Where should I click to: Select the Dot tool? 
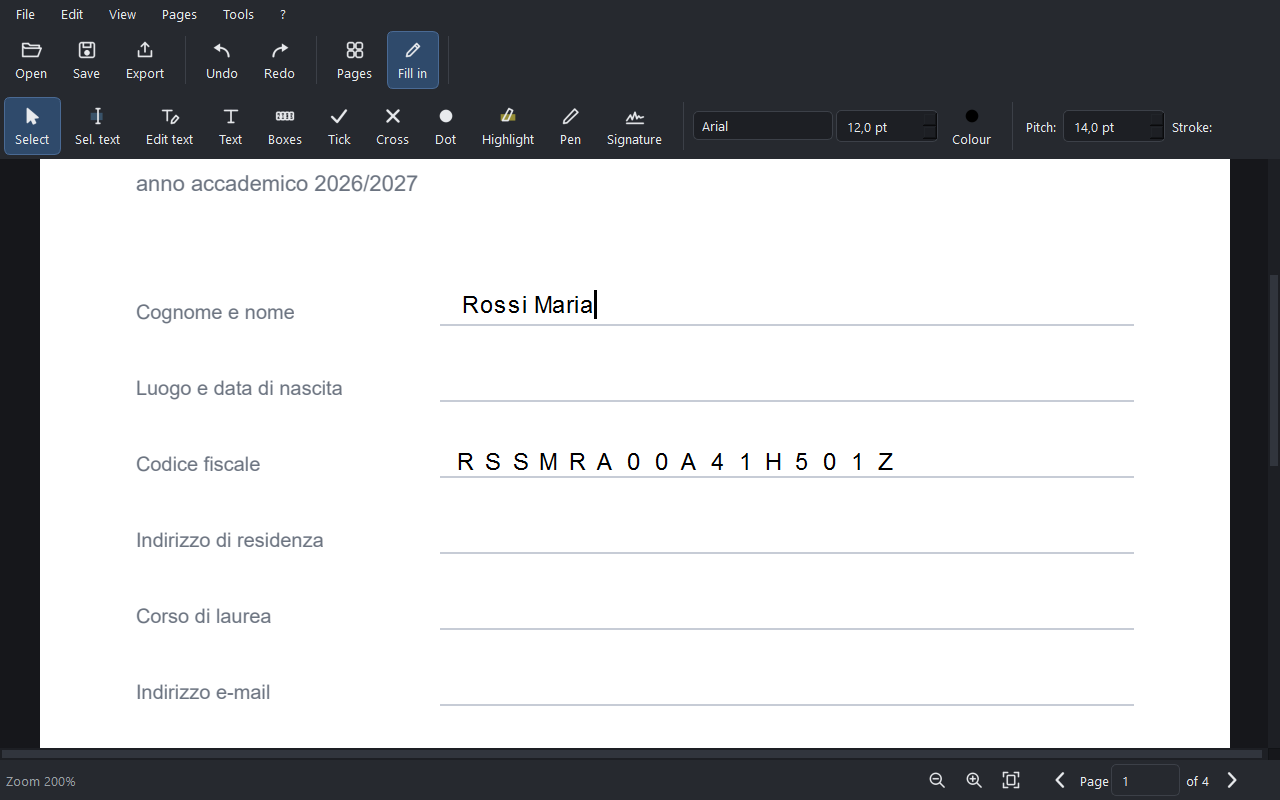(446, 126)
